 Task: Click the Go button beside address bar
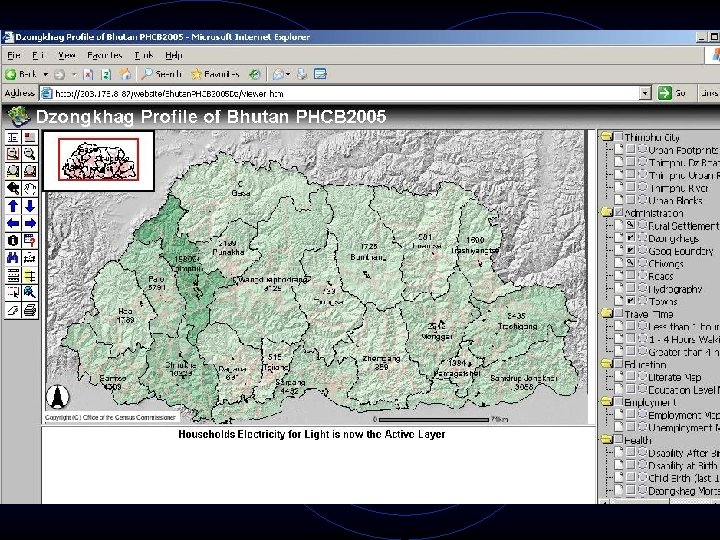672,93
